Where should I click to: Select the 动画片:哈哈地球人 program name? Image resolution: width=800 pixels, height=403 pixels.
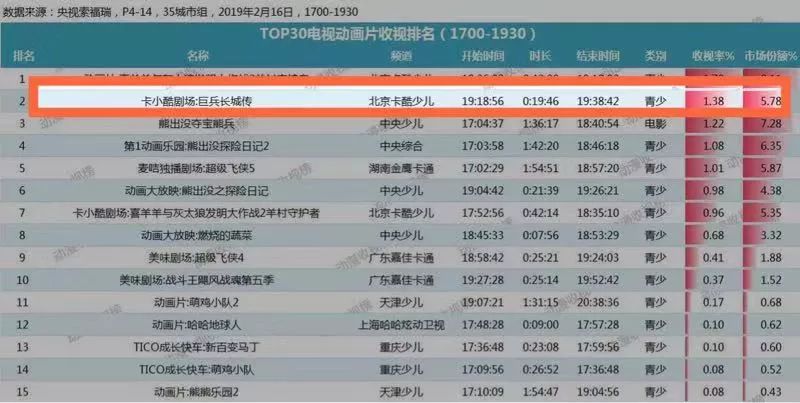(x=199, y=324)
